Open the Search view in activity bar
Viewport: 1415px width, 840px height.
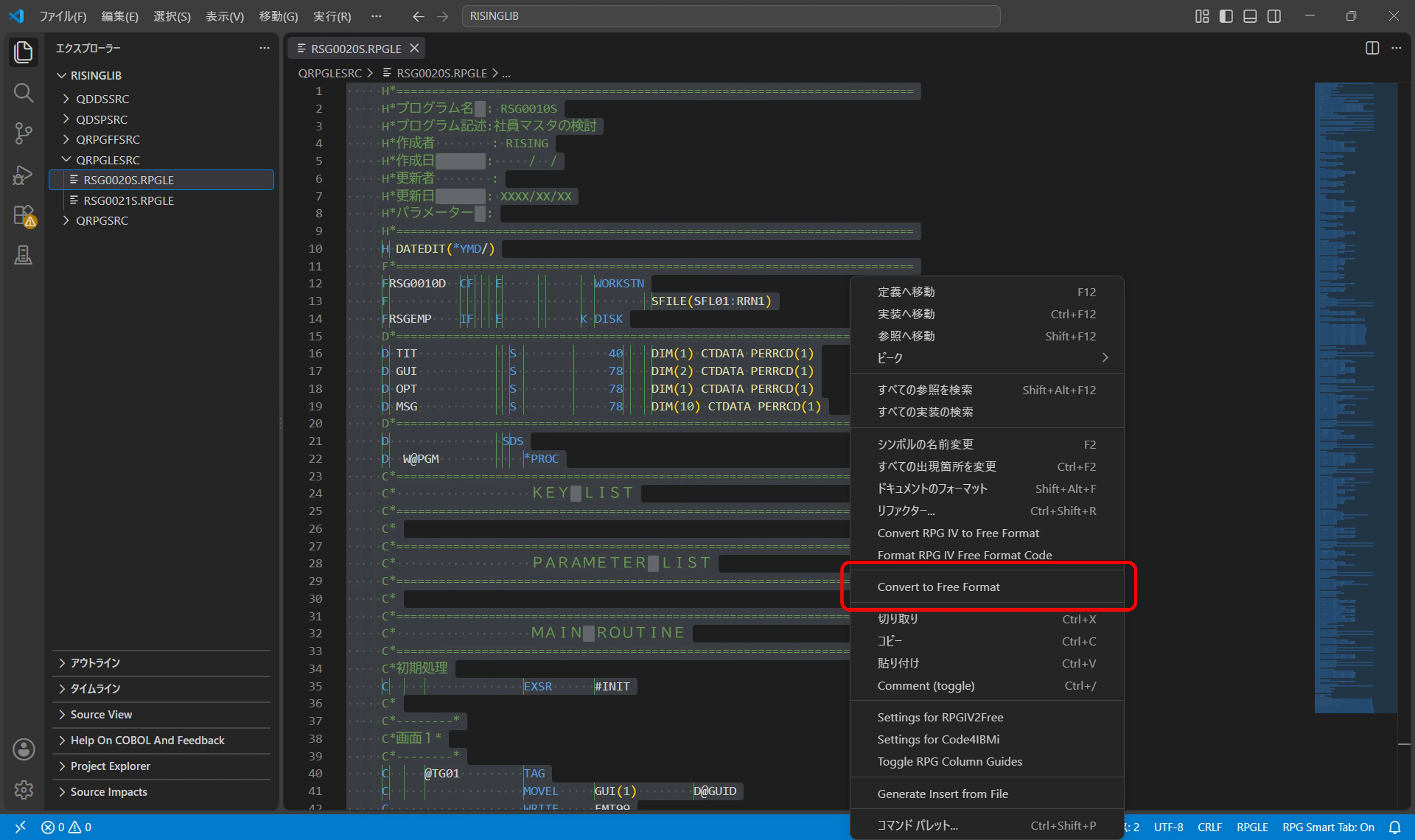(23, 93)
